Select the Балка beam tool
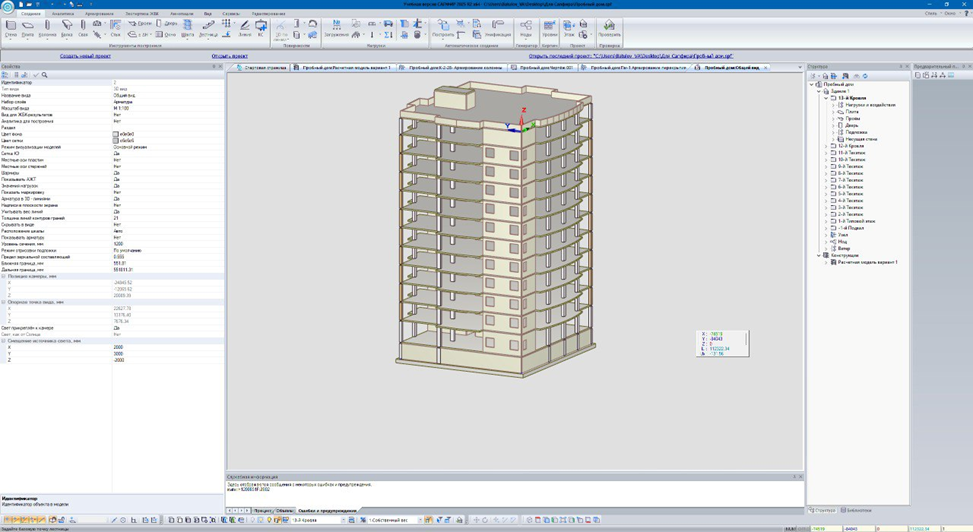This screenshot has width=973, height=532. [66, 29]
